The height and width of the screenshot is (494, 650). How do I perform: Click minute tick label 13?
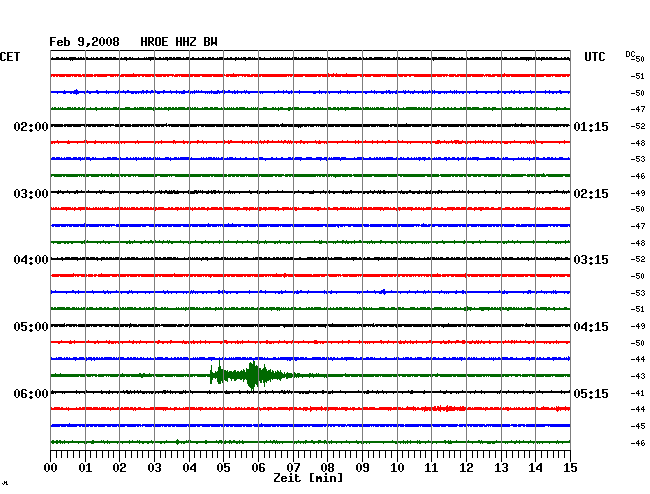click(501, 468)
